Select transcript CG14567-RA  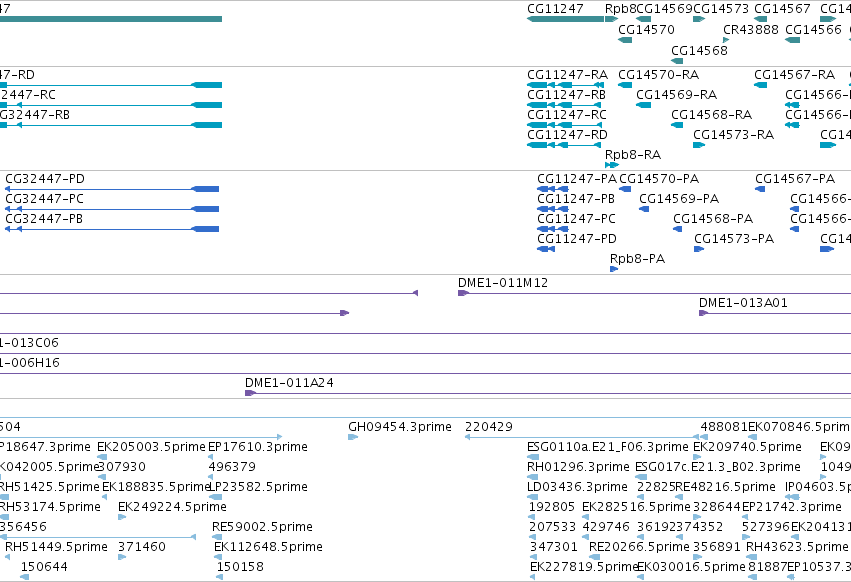click(795, 74)
